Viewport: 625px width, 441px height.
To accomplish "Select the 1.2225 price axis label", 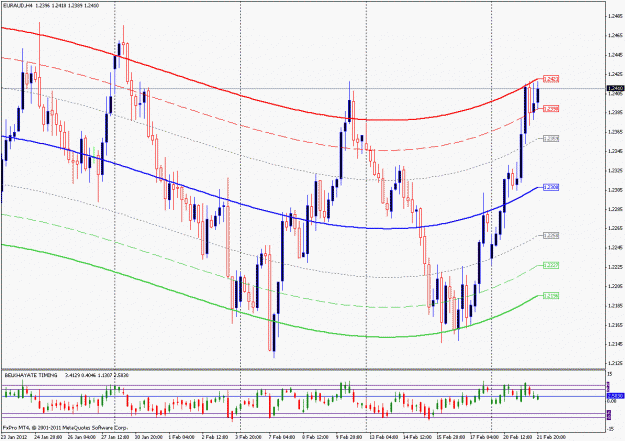I will [x=616, y=267].
